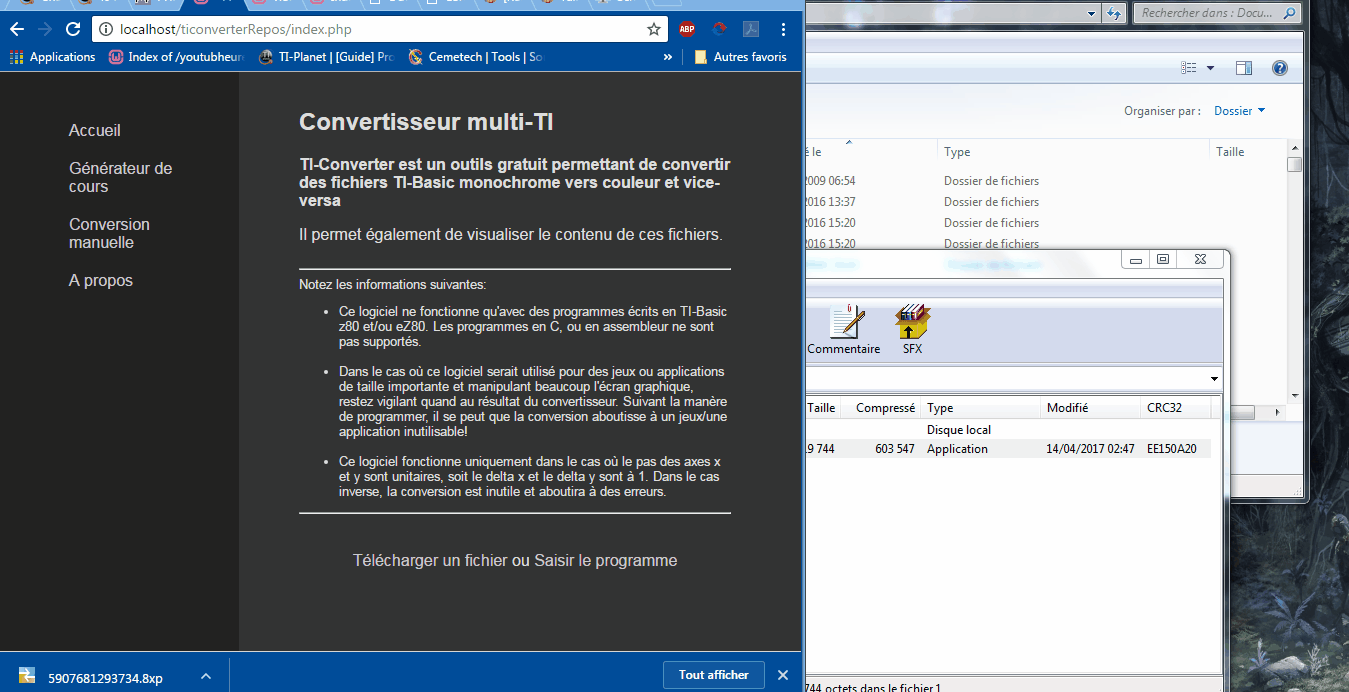Open the Explorer view options dropdown arrow
This screenshot has width=1349, height=692.
click(x=1210, y=68)
